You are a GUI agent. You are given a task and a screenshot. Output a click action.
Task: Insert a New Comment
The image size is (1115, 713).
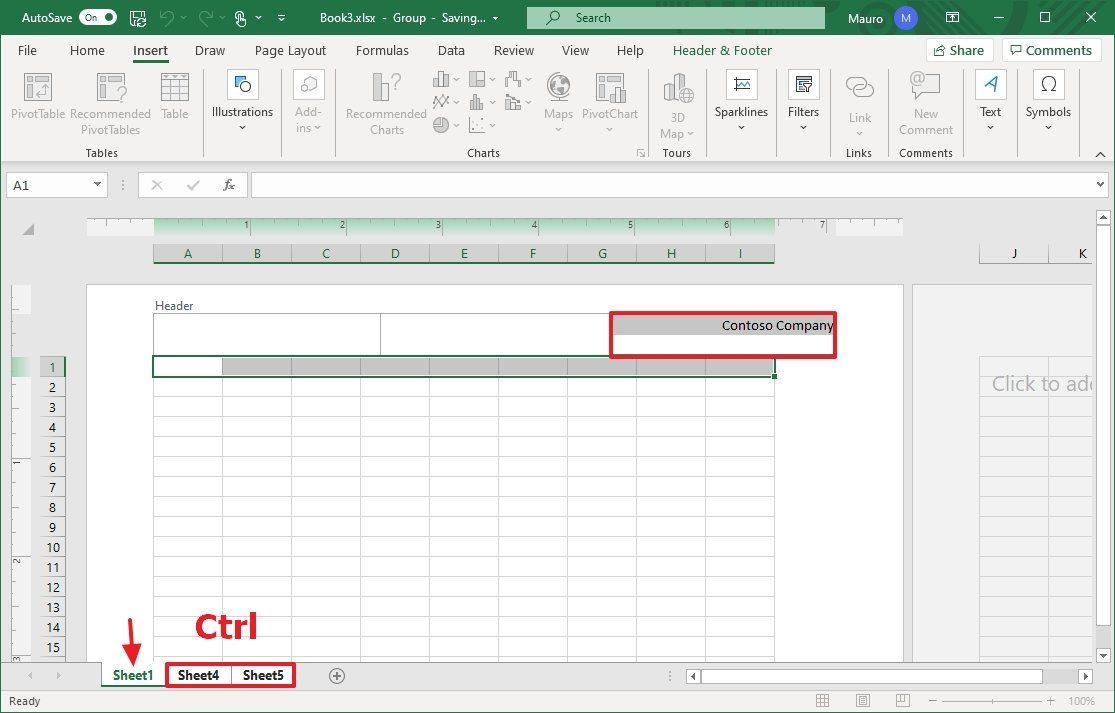pyautogui.click(x=925, y=100)
